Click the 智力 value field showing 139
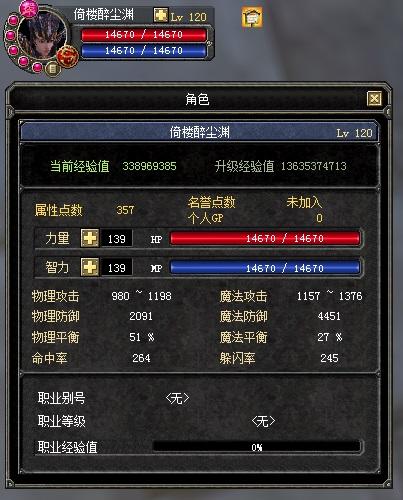The width and height of the screenshot is (403, 500). tap(116, 268)
